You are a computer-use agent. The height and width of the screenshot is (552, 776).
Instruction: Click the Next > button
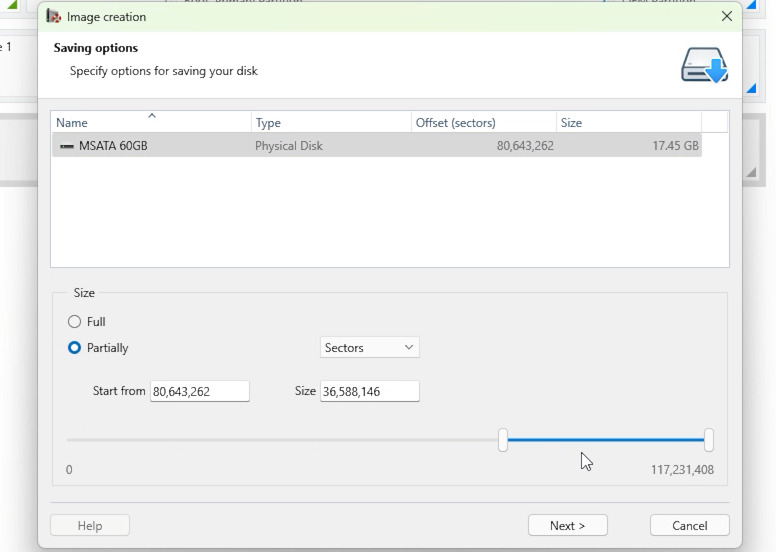(x=568, y=525)
